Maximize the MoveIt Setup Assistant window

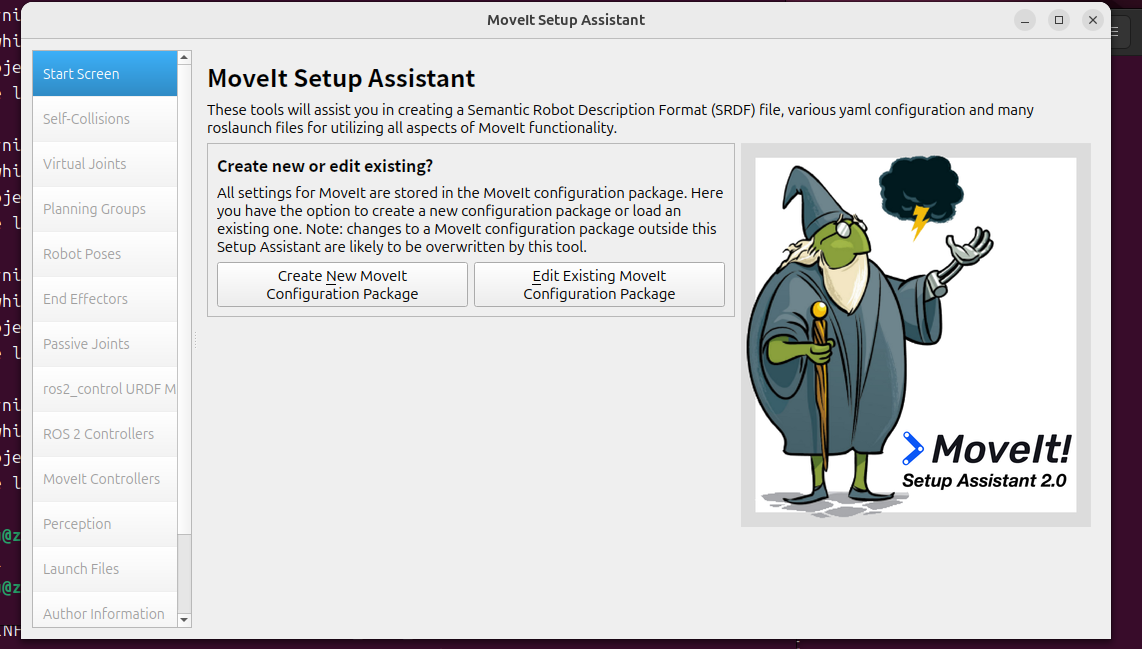pyautogui.click(x=1059, y=20)
